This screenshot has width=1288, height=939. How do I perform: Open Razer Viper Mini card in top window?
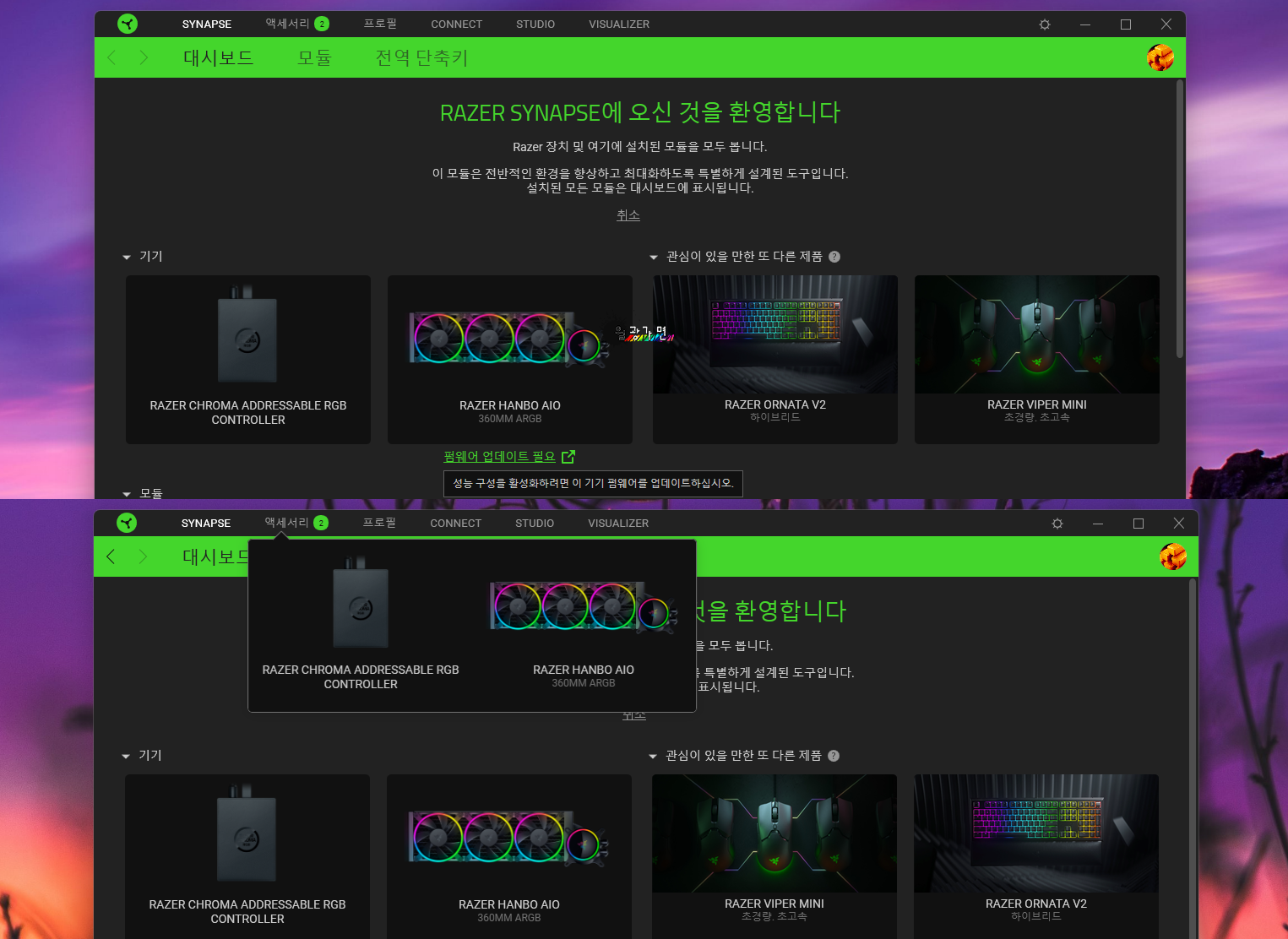(1037, 360)
